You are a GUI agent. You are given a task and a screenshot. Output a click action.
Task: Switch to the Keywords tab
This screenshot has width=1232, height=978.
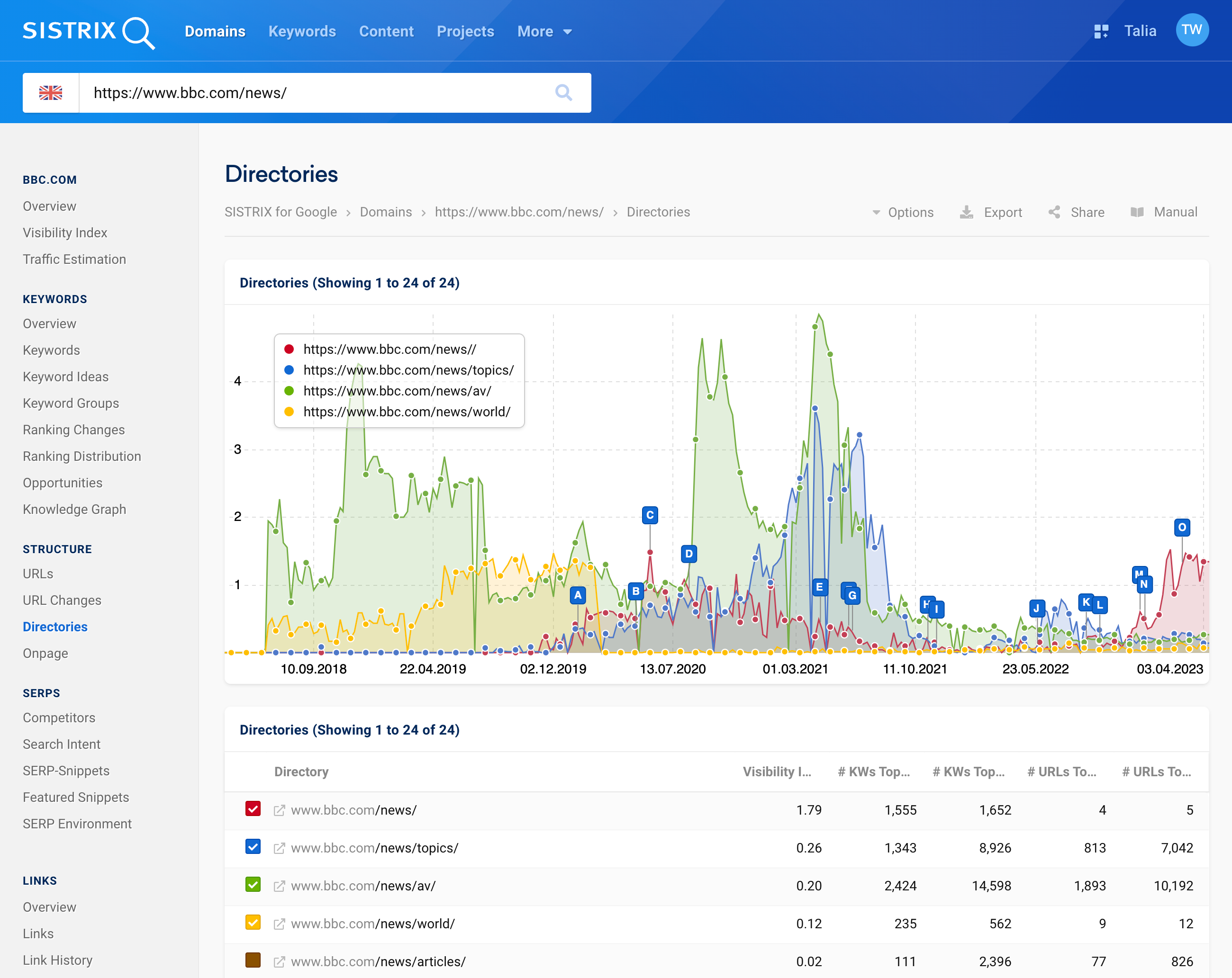point(302,31)
